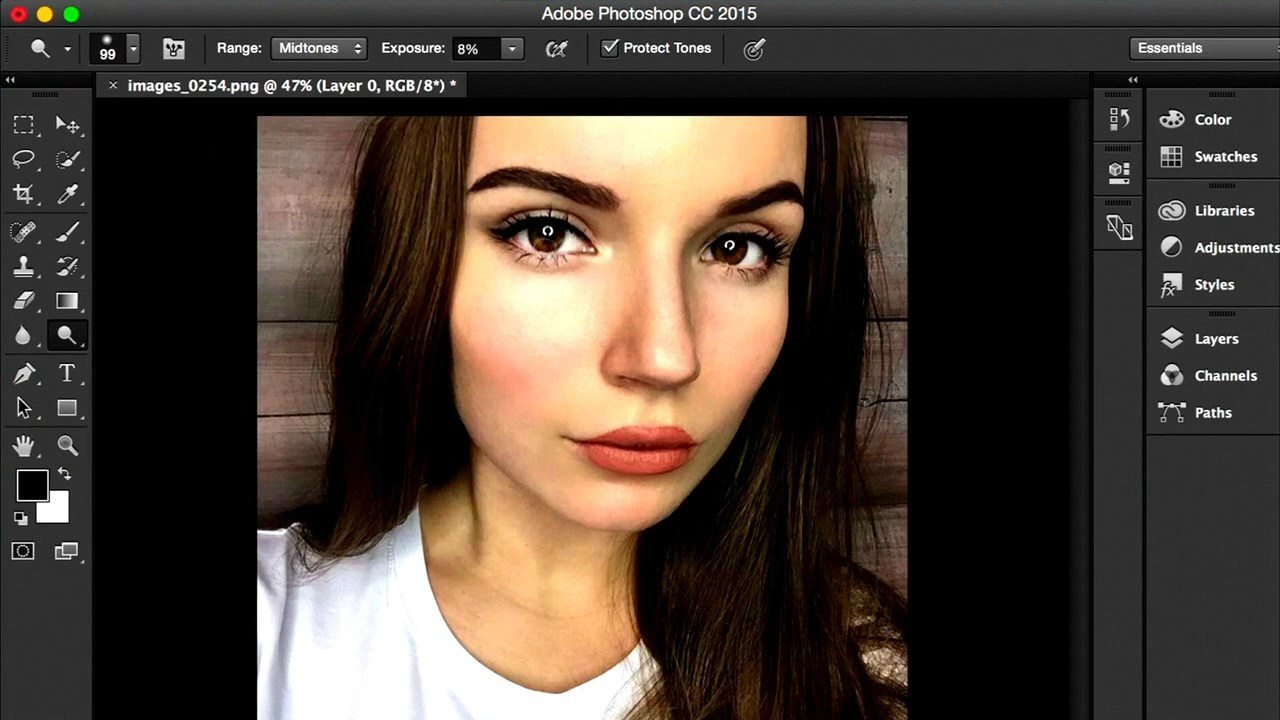Select the Spot Healing Brush tool
The image size is (1280, 720).
coord(23,232)
